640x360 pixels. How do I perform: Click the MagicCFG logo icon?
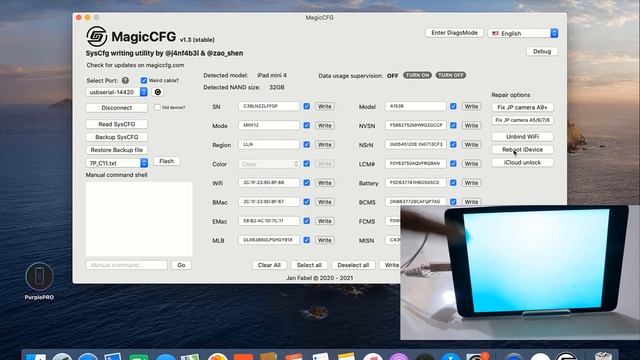[x=96, y=37]
